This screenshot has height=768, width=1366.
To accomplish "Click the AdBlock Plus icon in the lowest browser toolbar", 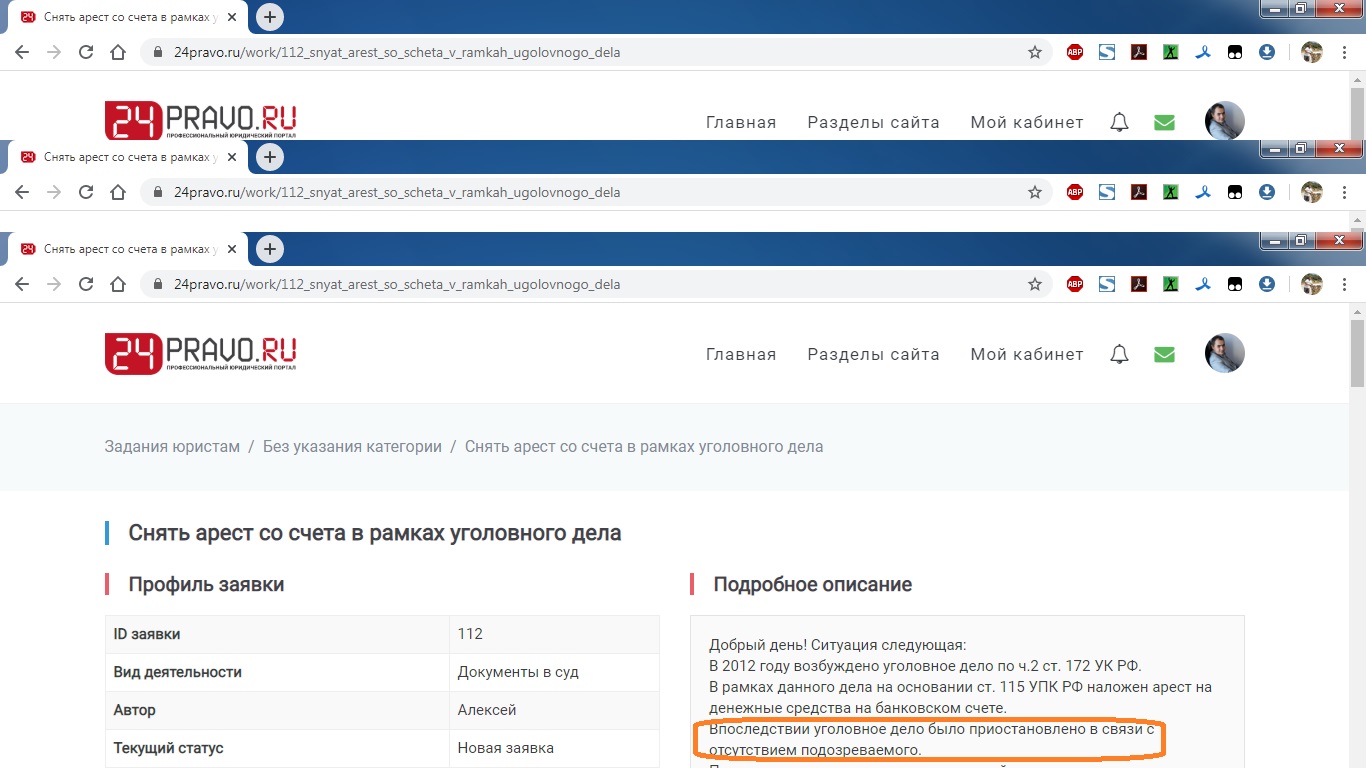I will tap(1075, 284).
